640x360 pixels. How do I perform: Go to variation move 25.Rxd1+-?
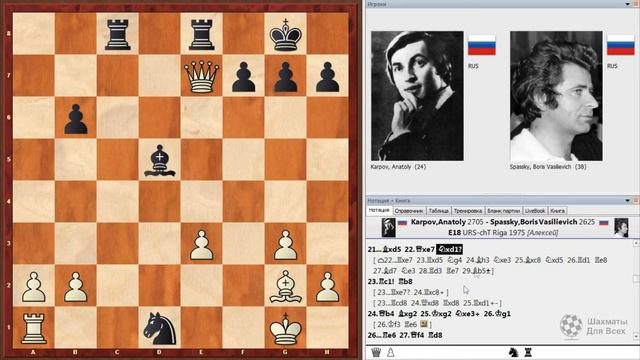[x=482, y=303]
